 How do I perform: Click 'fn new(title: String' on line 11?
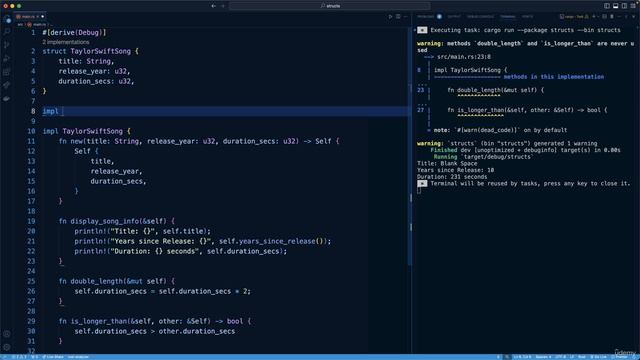[99, 141]
